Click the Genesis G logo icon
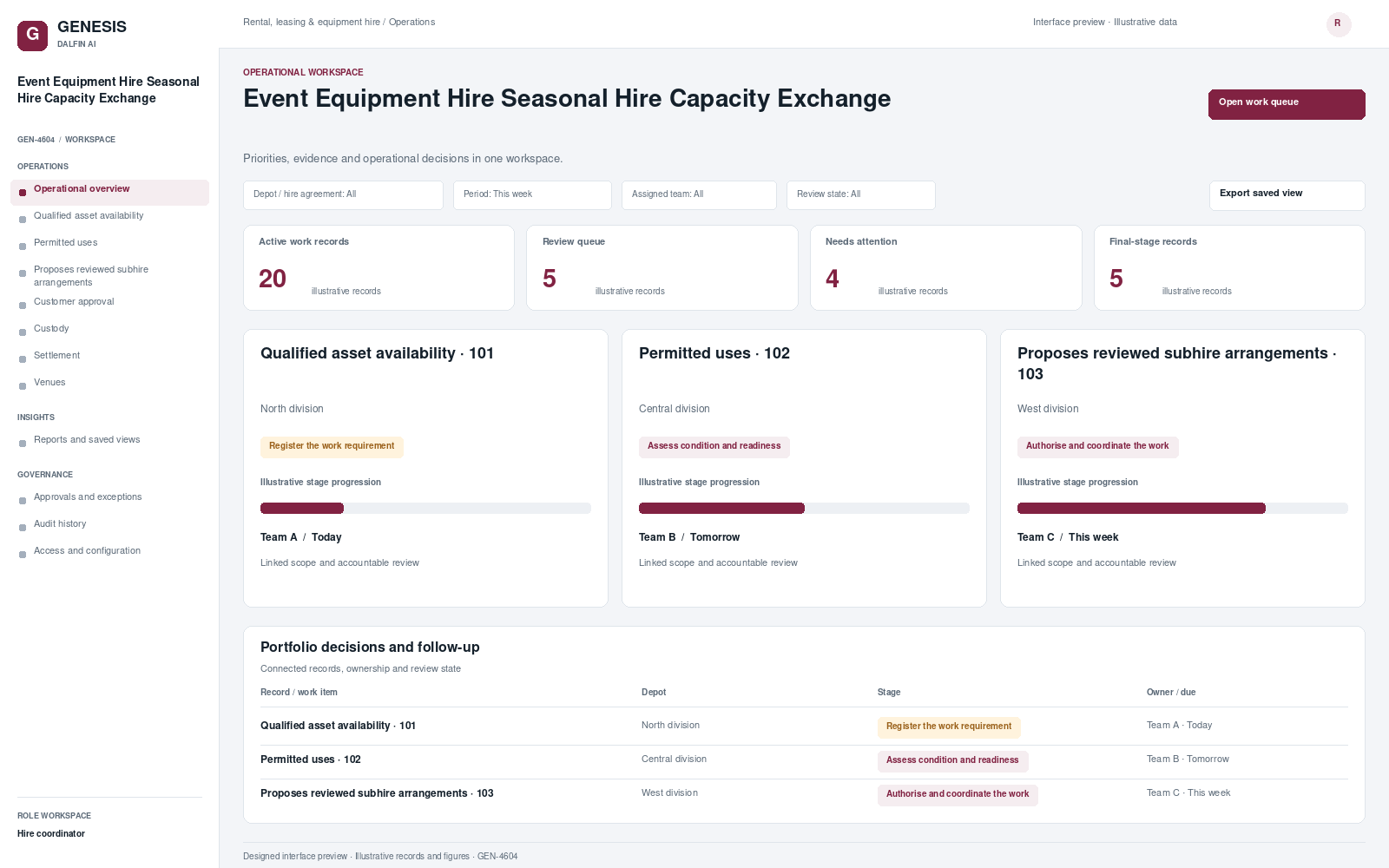 click(32, 36)
